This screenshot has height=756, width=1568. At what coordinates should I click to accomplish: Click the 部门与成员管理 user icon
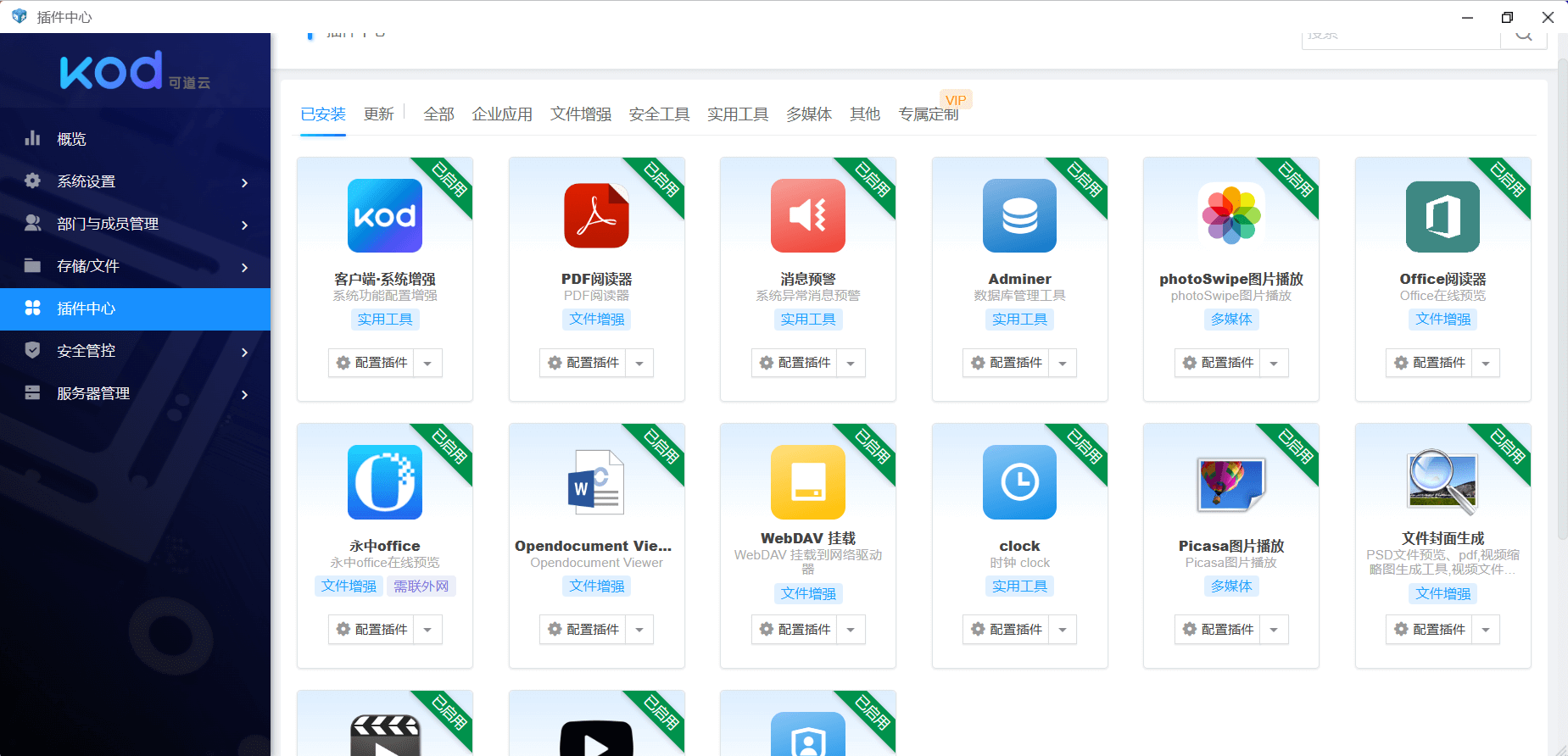[x=32, y=223]
